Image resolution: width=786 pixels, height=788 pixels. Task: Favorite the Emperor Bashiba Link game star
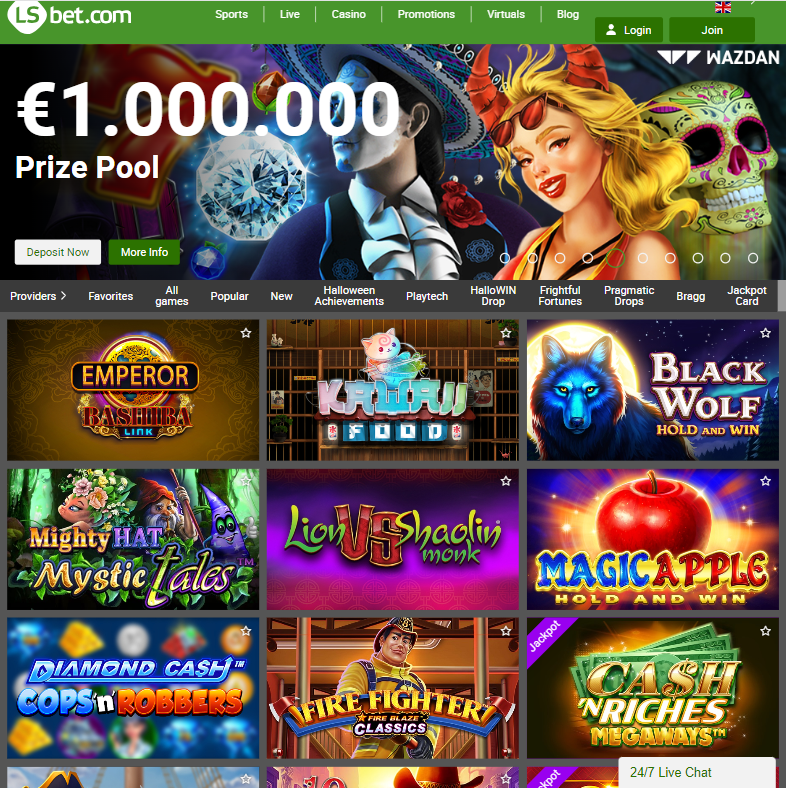(x=246, y=333)
